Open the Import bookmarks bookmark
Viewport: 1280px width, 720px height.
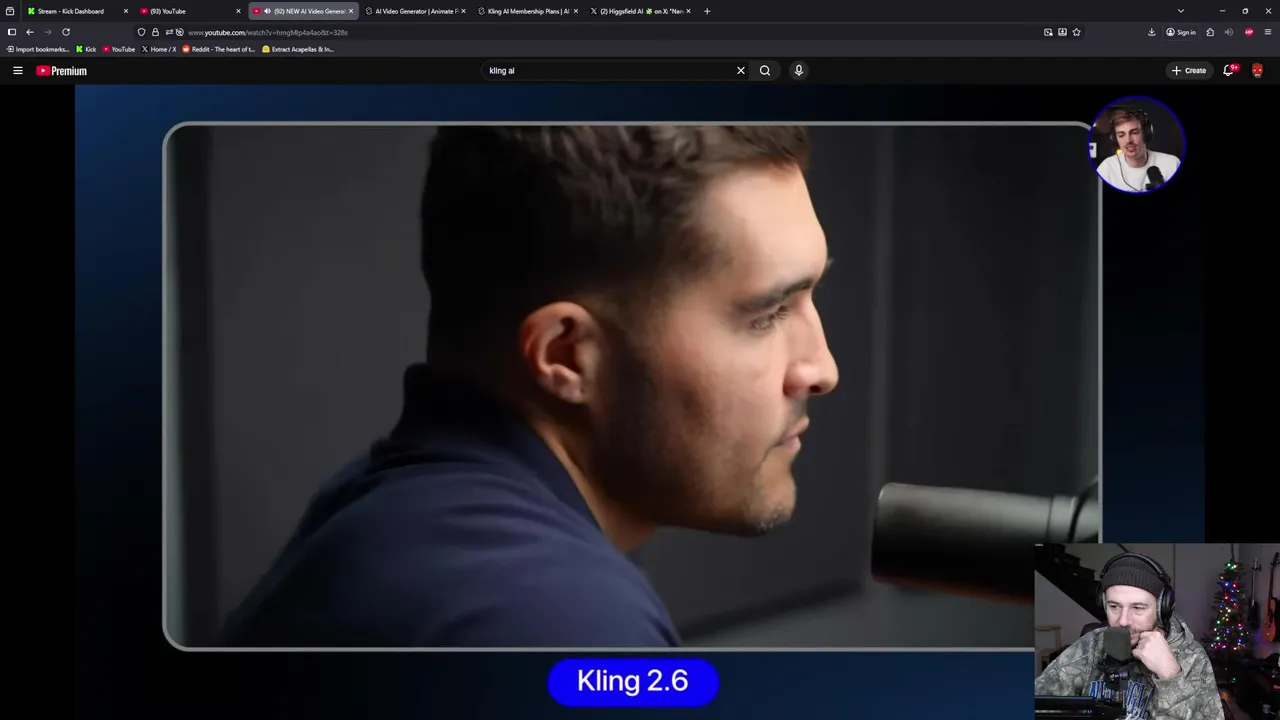point(38,49)
